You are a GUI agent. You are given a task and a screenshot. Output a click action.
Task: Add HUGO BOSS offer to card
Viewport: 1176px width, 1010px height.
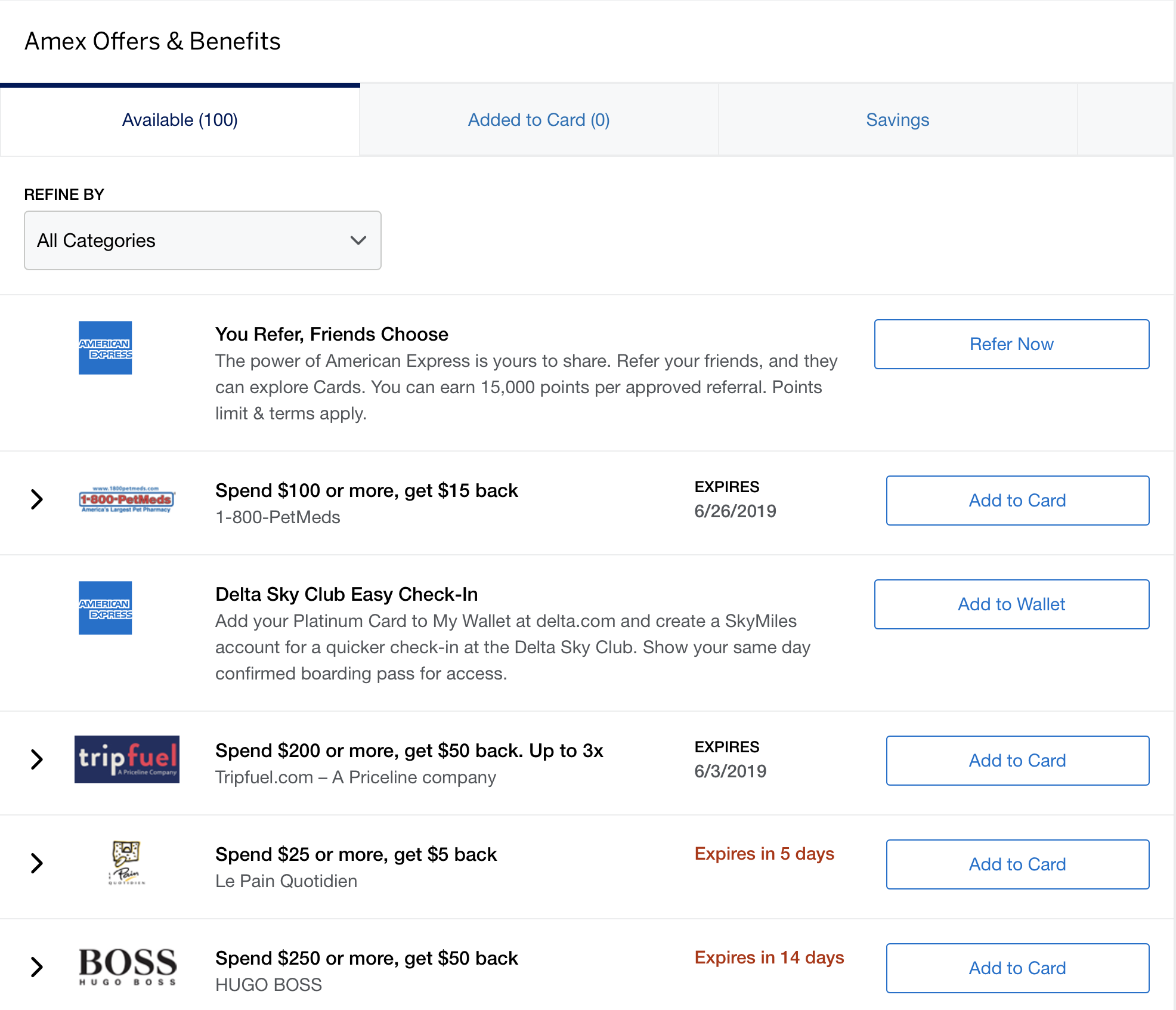1017,968
